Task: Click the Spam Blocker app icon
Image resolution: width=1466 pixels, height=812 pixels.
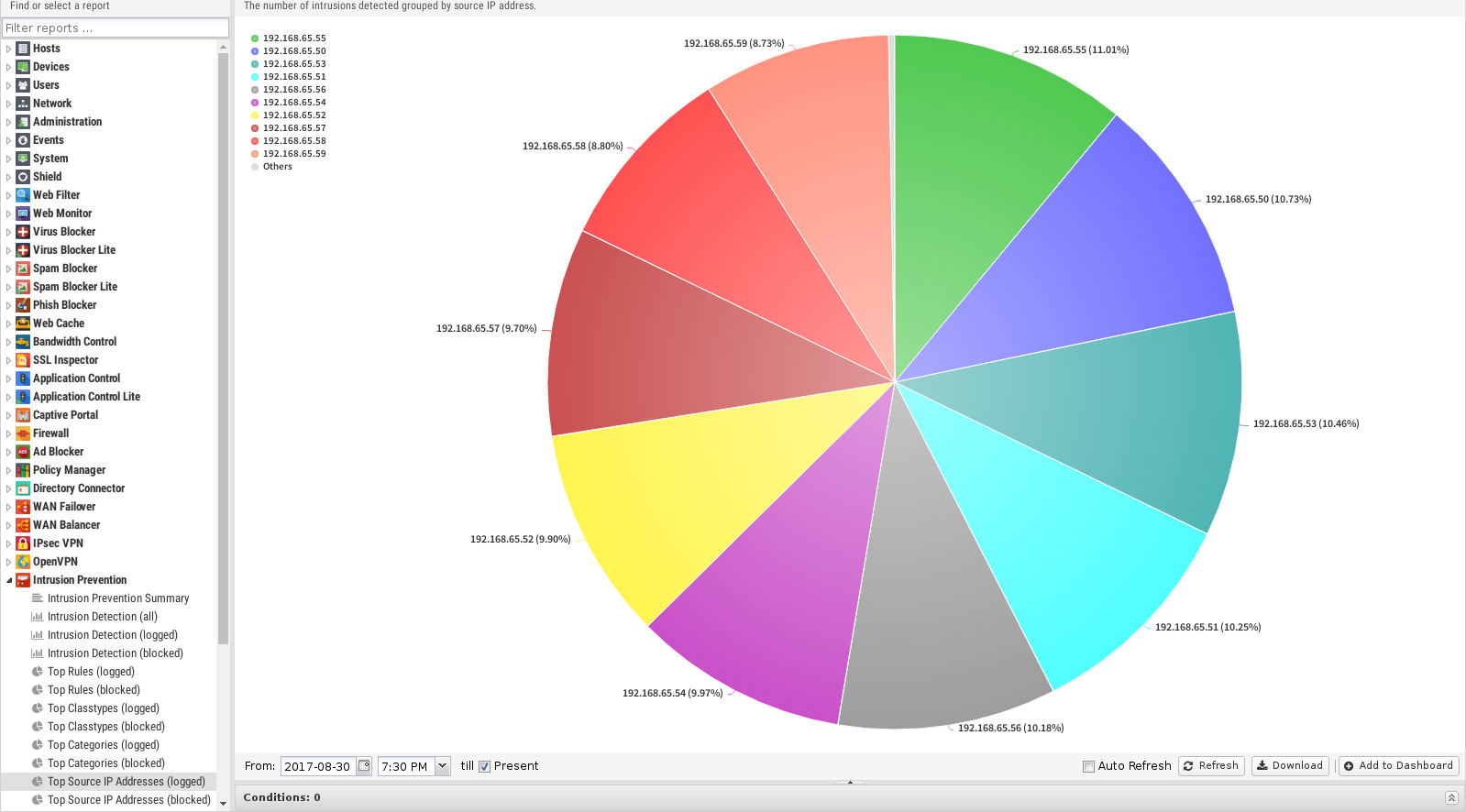Action: 23,269
